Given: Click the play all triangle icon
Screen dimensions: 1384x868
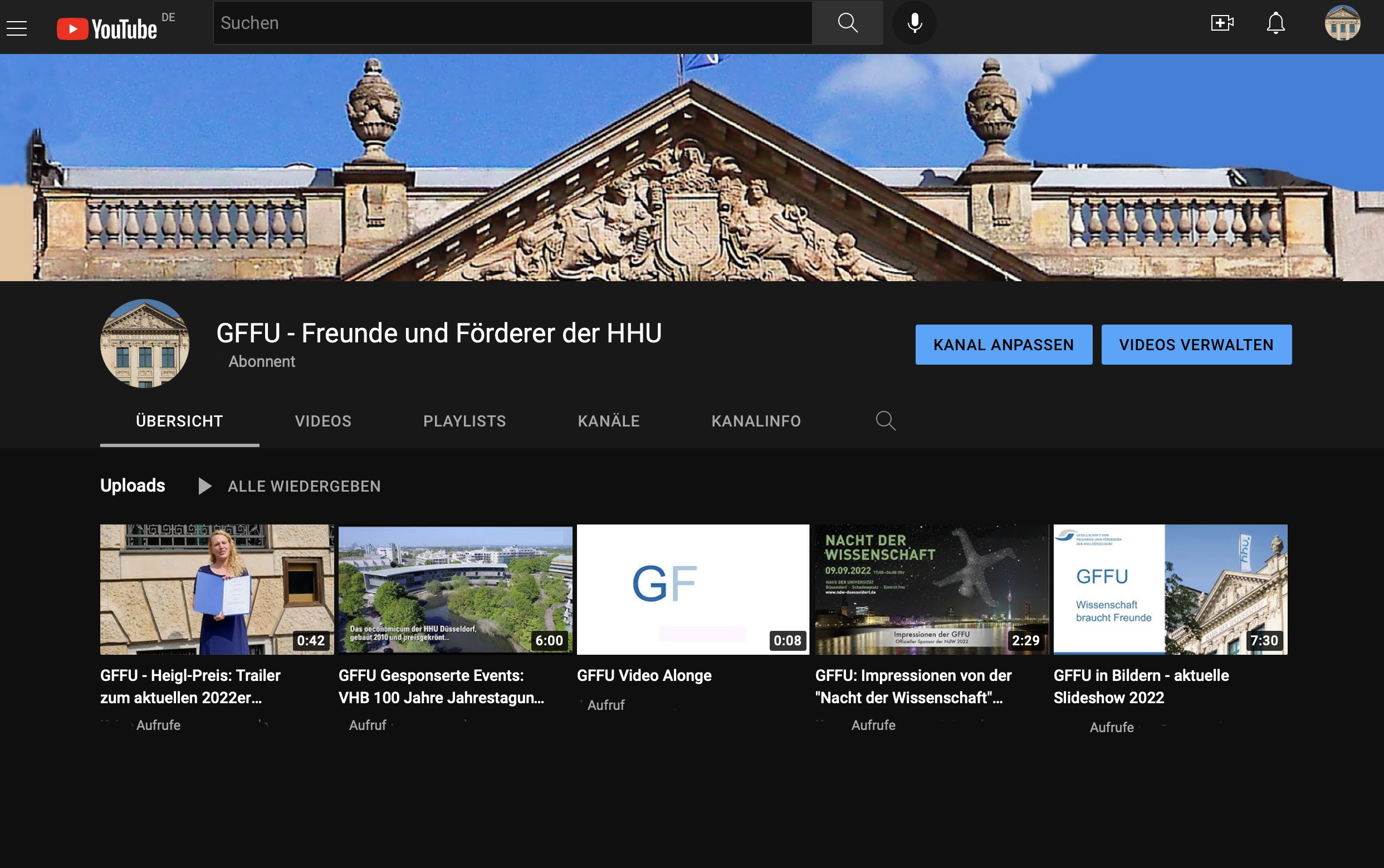Looking at the screenshot, I should pos(204,486).
